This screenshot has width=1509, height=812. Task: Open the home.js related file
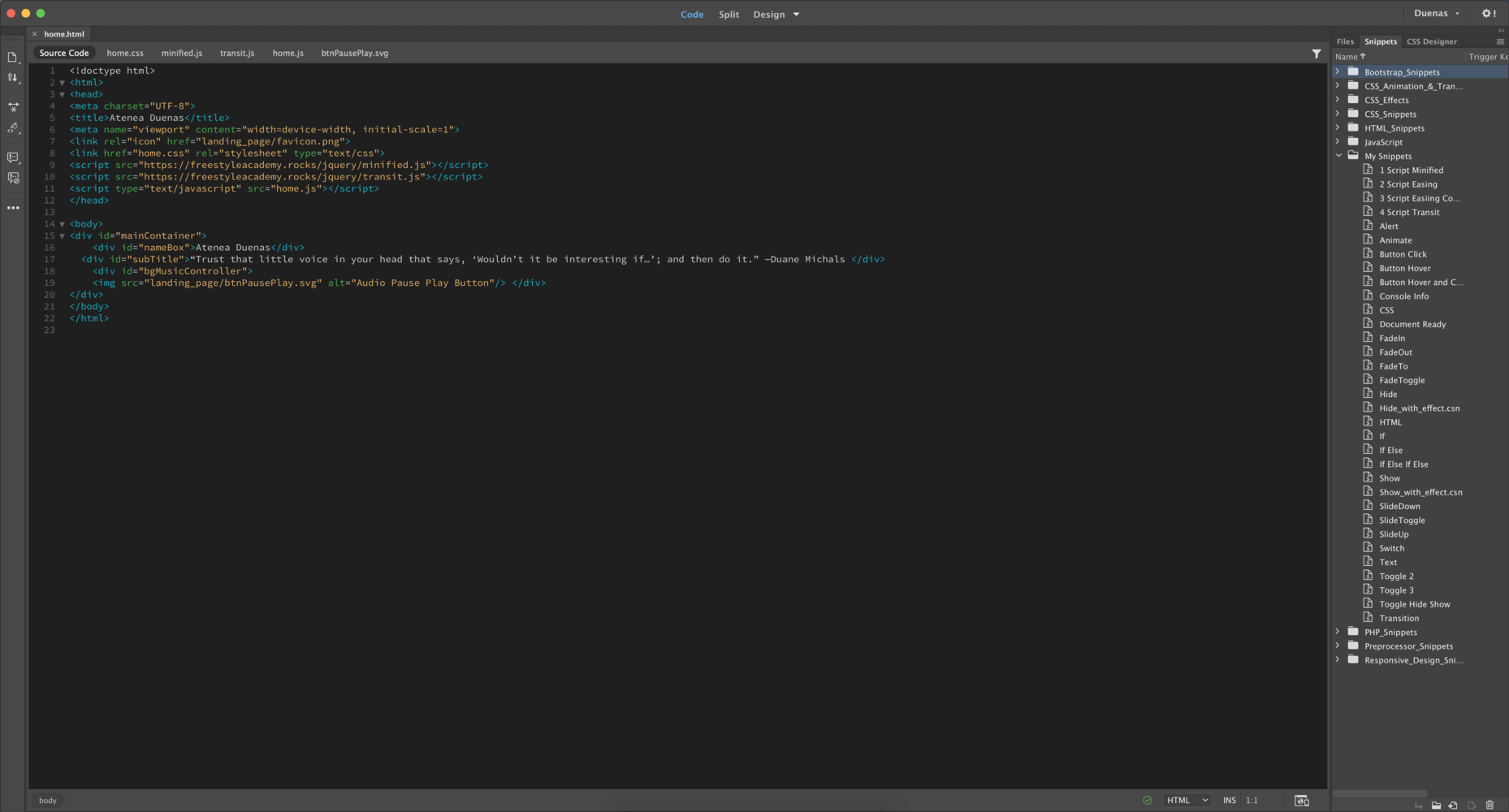tap(288, 53)
